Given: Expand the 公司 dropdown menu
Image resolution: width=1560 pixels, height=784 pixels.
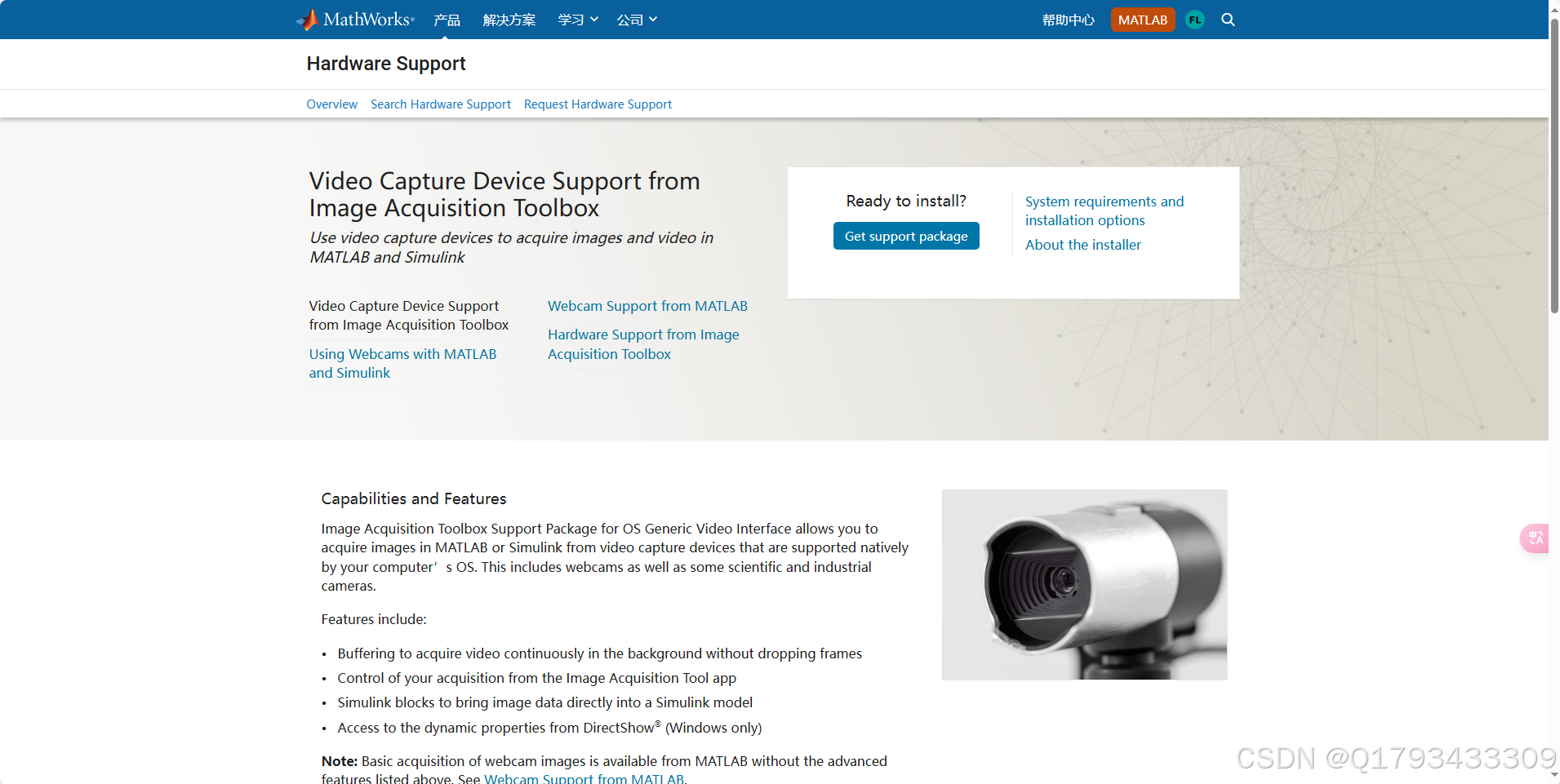Looking at the screenshot, I should pyautogui.click(x=637, y=20).
